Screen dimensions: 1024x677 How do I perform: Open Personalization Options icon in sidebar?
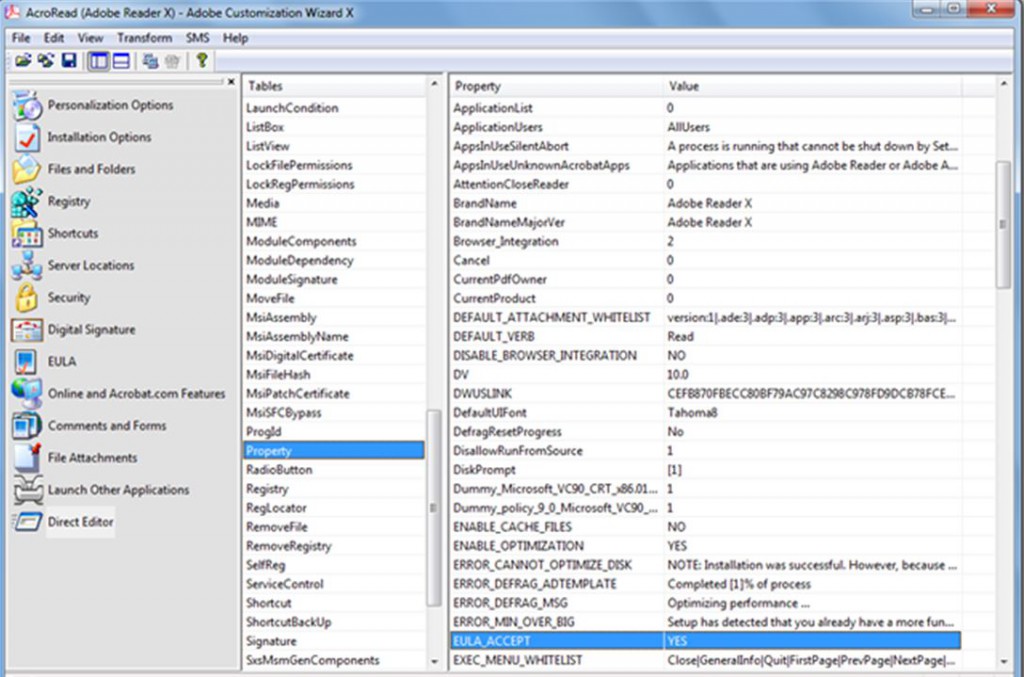pyautogui.click(x=27, y=105)
